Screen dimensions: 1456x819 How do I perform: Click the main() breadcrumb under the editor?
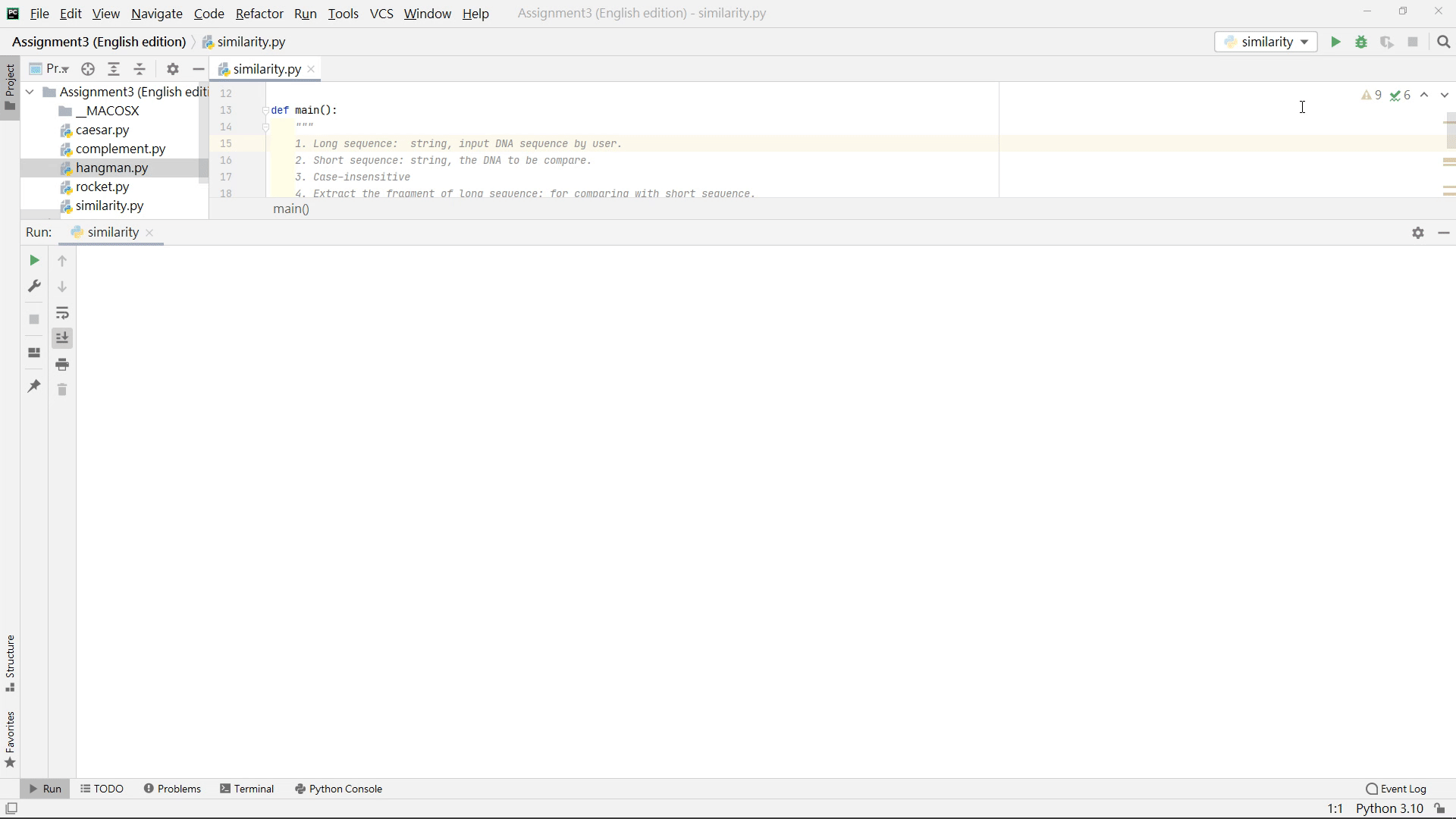[x=291, y=209]
